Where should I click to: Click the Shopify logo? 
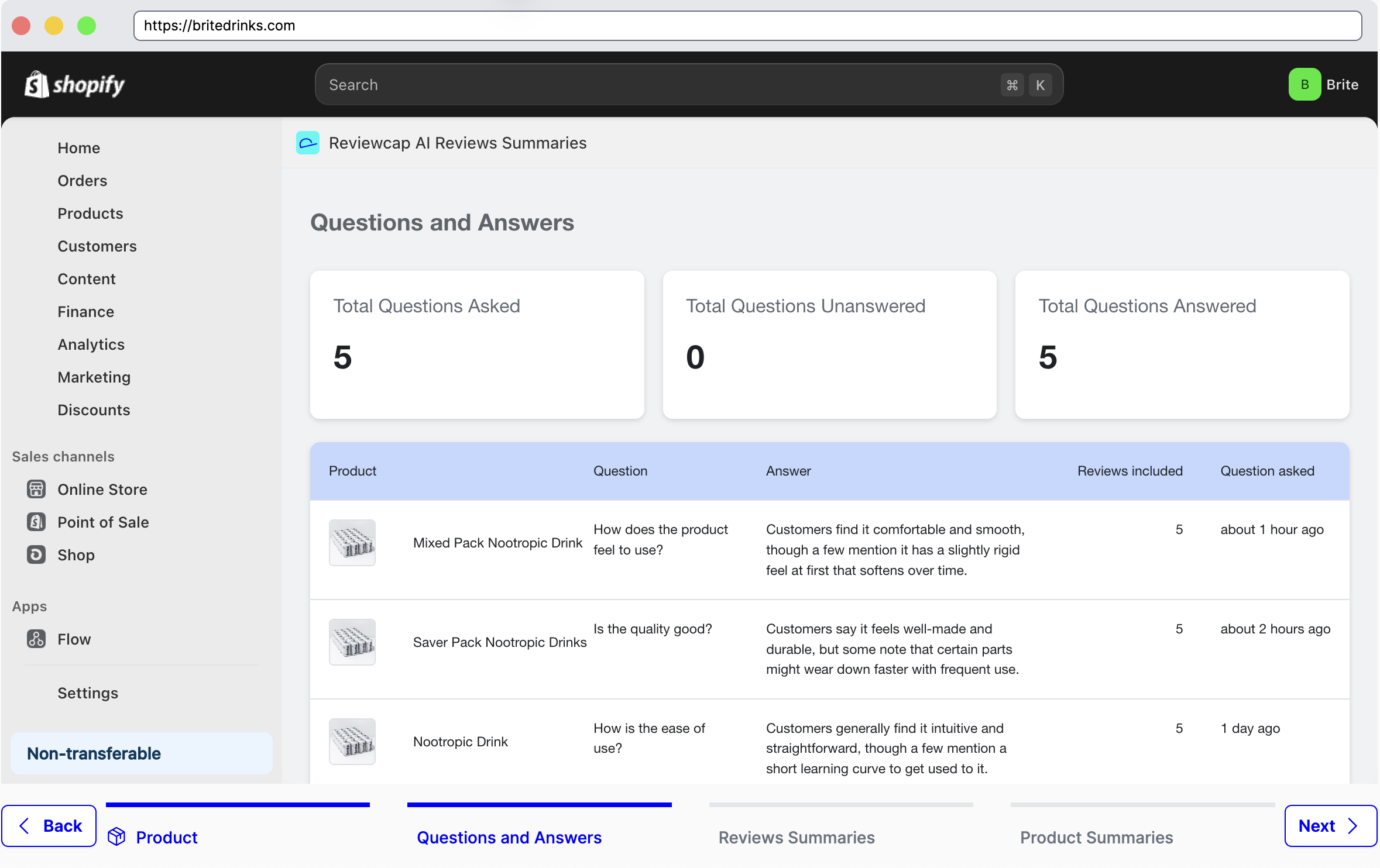75,84
